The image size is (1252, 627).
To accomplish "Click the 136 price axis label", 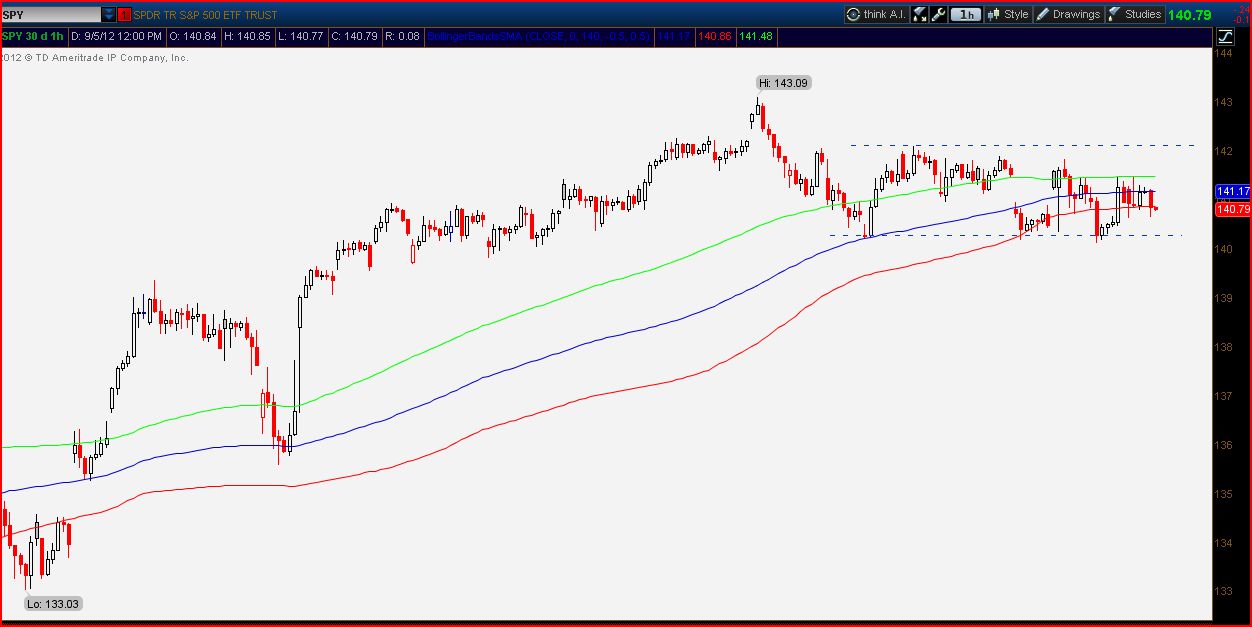I will (x=1222, y=445).
